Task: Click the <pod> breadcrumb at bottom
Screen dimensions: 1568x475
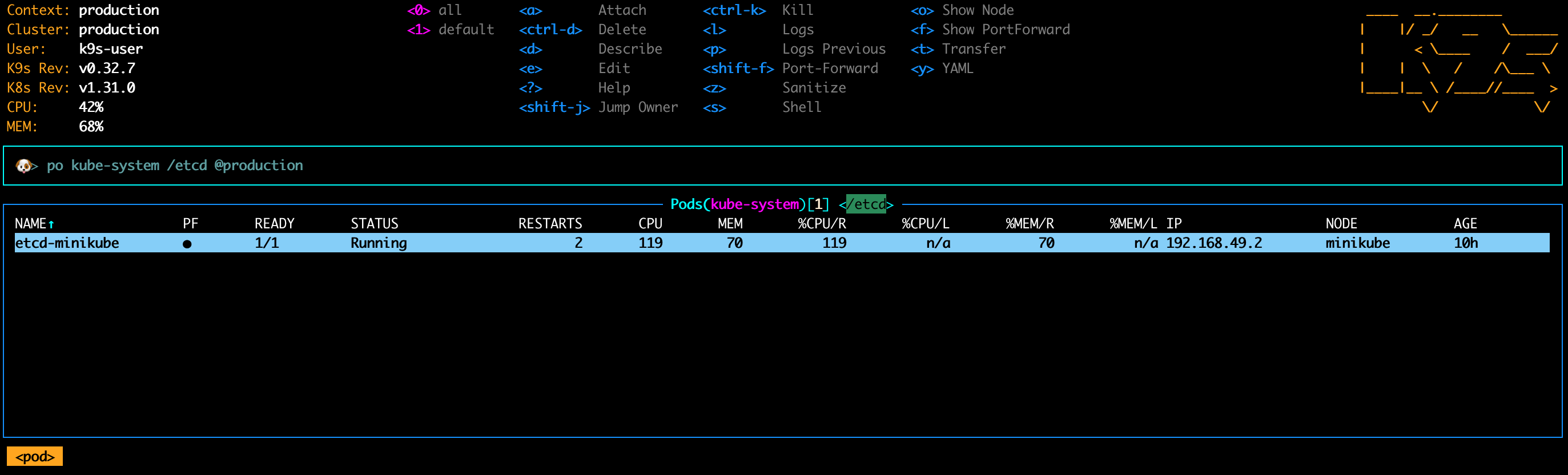Action: click(x=35, y=456)
